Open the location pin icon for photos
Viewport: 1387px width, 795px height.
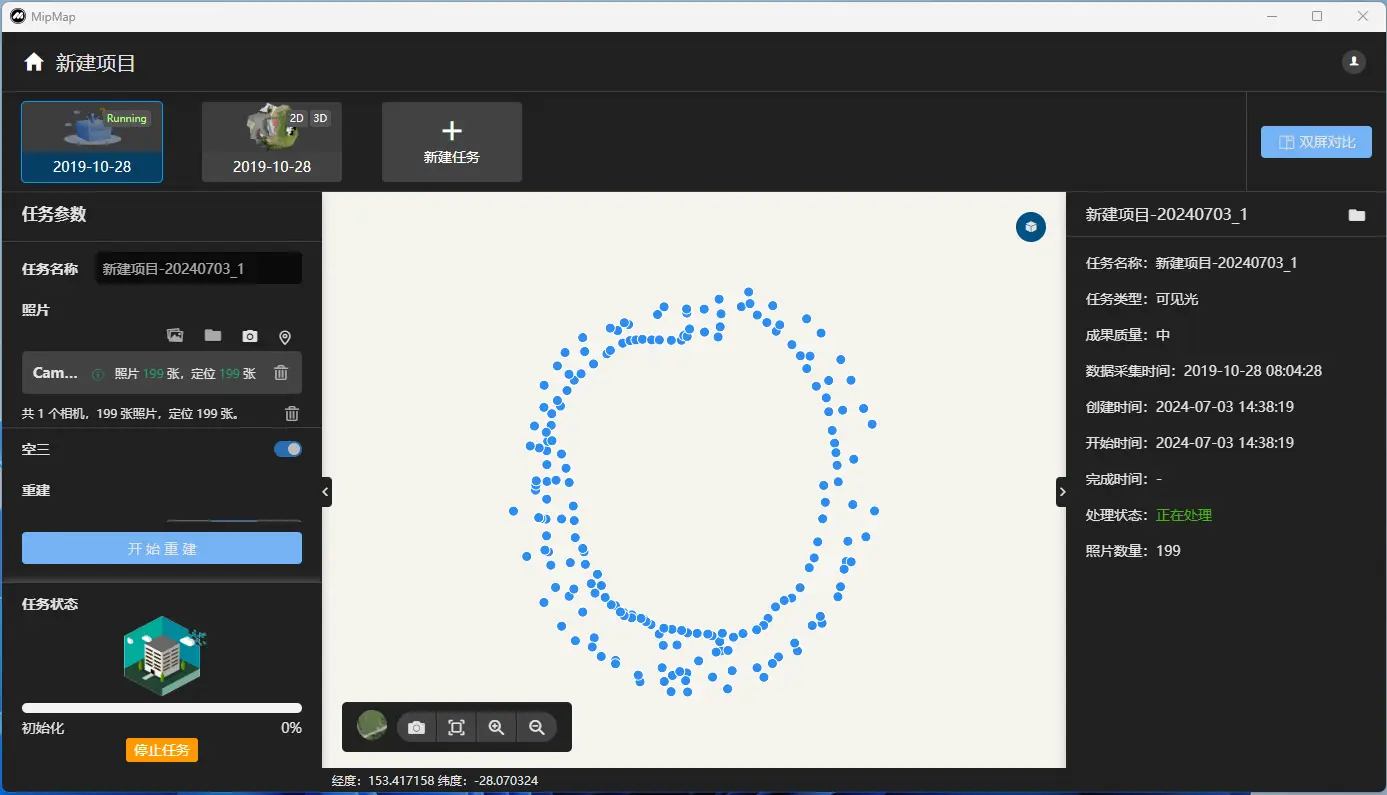pyautogui.click(x=285, y=337)
